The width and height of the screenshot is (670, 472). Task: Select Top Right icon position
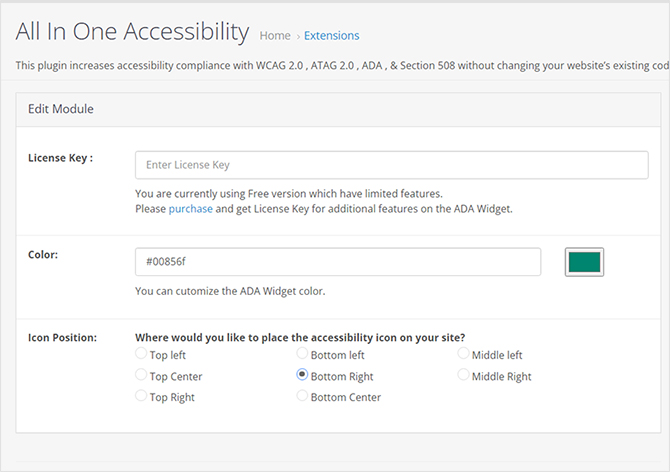coord(141,396)
